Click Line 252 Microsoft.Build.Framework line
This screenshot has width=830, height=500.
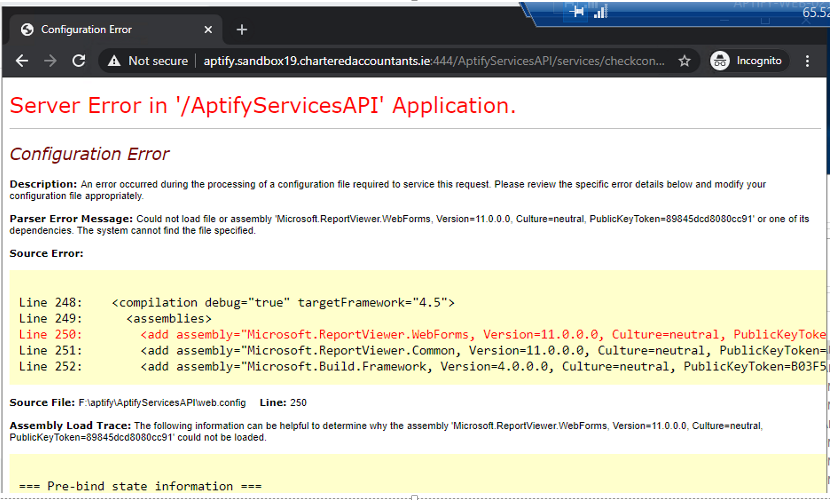(422, 366)
